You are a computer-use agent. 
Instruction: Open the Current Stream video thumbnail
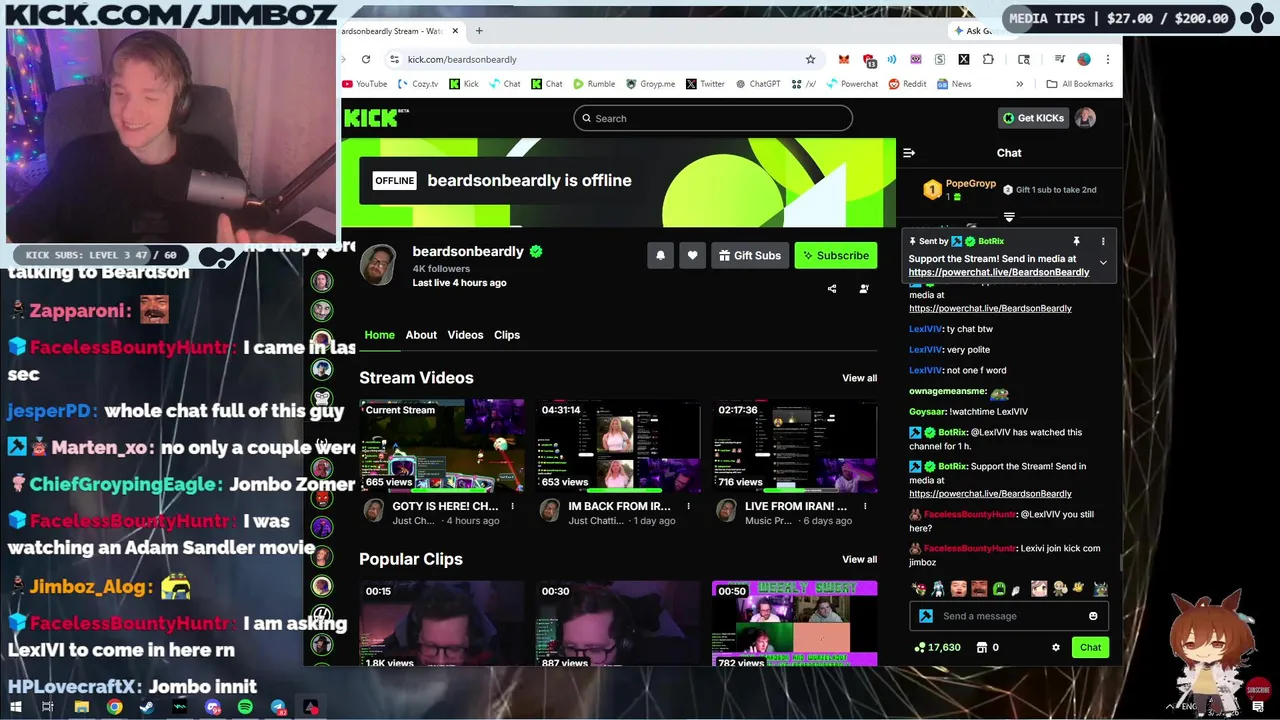click(442, 446)
